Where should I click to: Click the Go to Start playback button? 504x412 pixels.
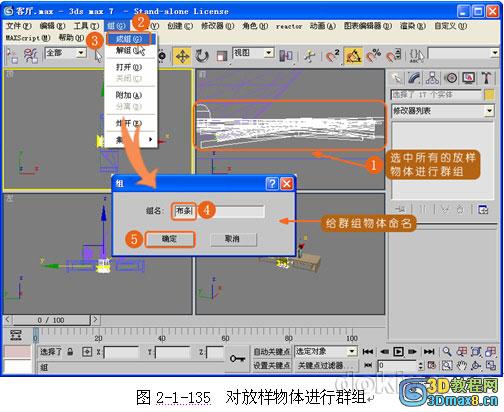pyautogui.click(x=368, y=351)
